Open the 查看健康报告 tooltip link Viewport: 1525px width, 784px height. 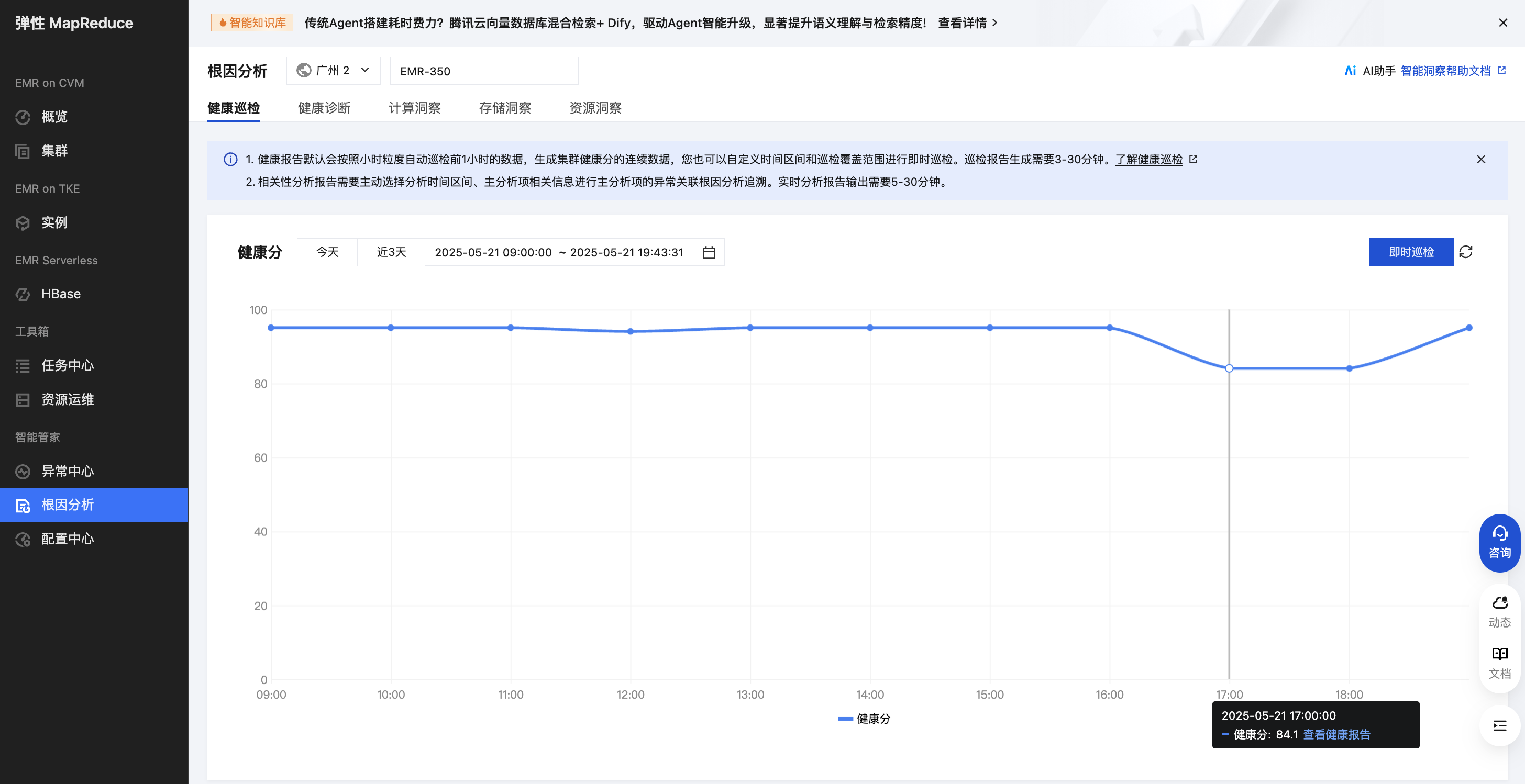click(x=1336, y=734)
